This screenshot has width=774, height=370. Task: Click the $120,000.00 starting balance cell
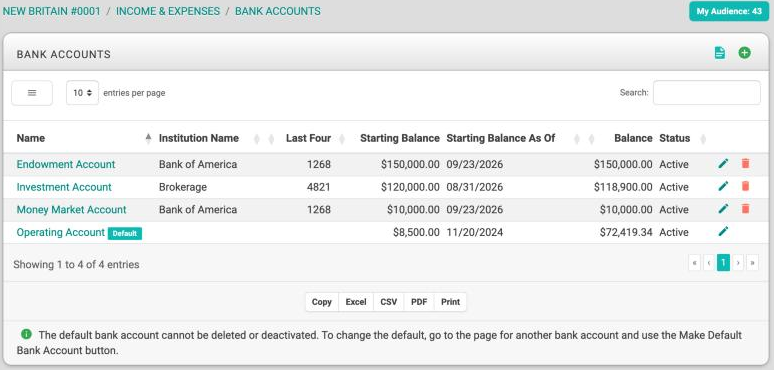coord(410,187)
